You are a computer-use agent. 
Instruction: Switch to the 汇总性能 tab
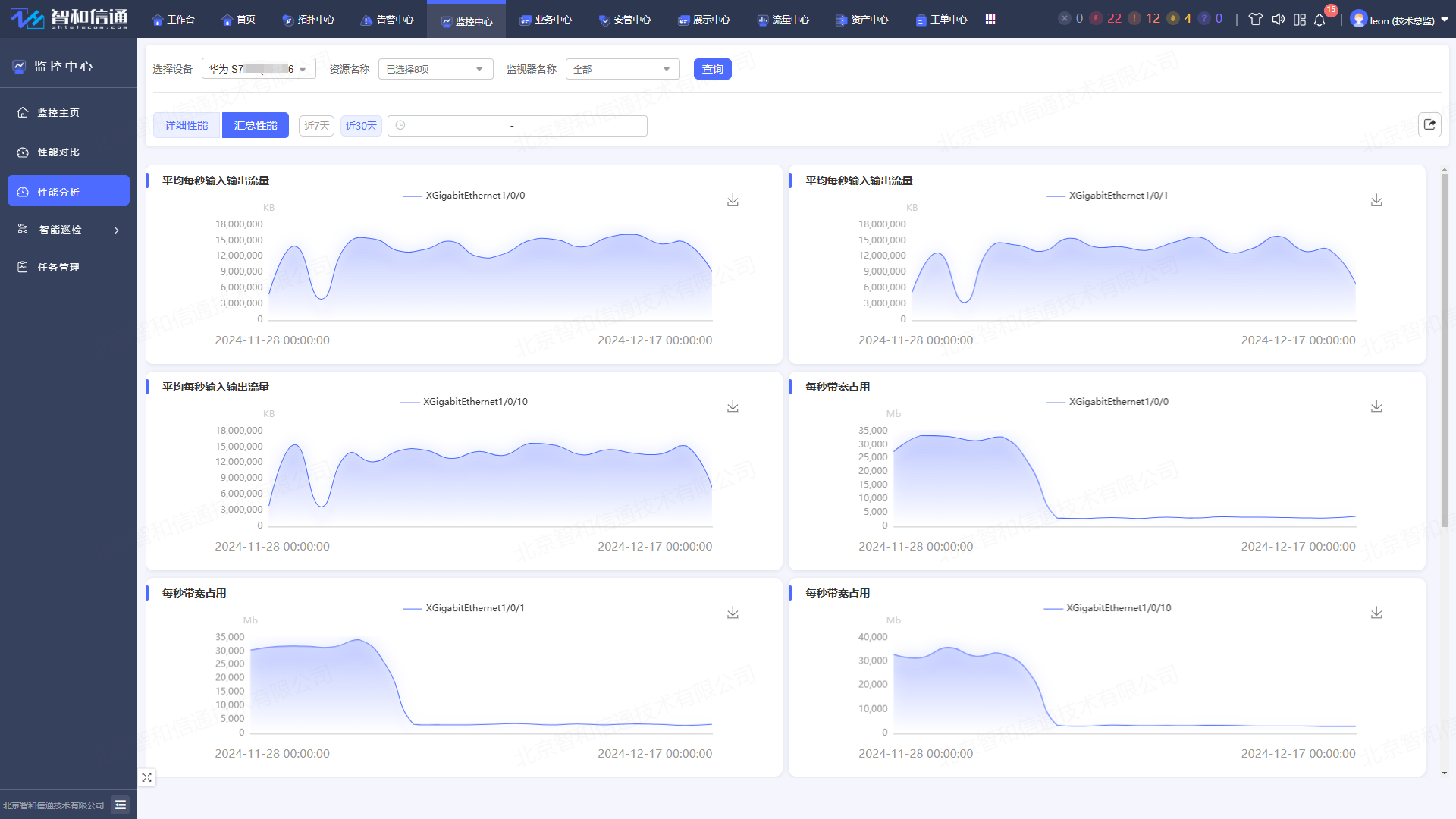[256, 125]
